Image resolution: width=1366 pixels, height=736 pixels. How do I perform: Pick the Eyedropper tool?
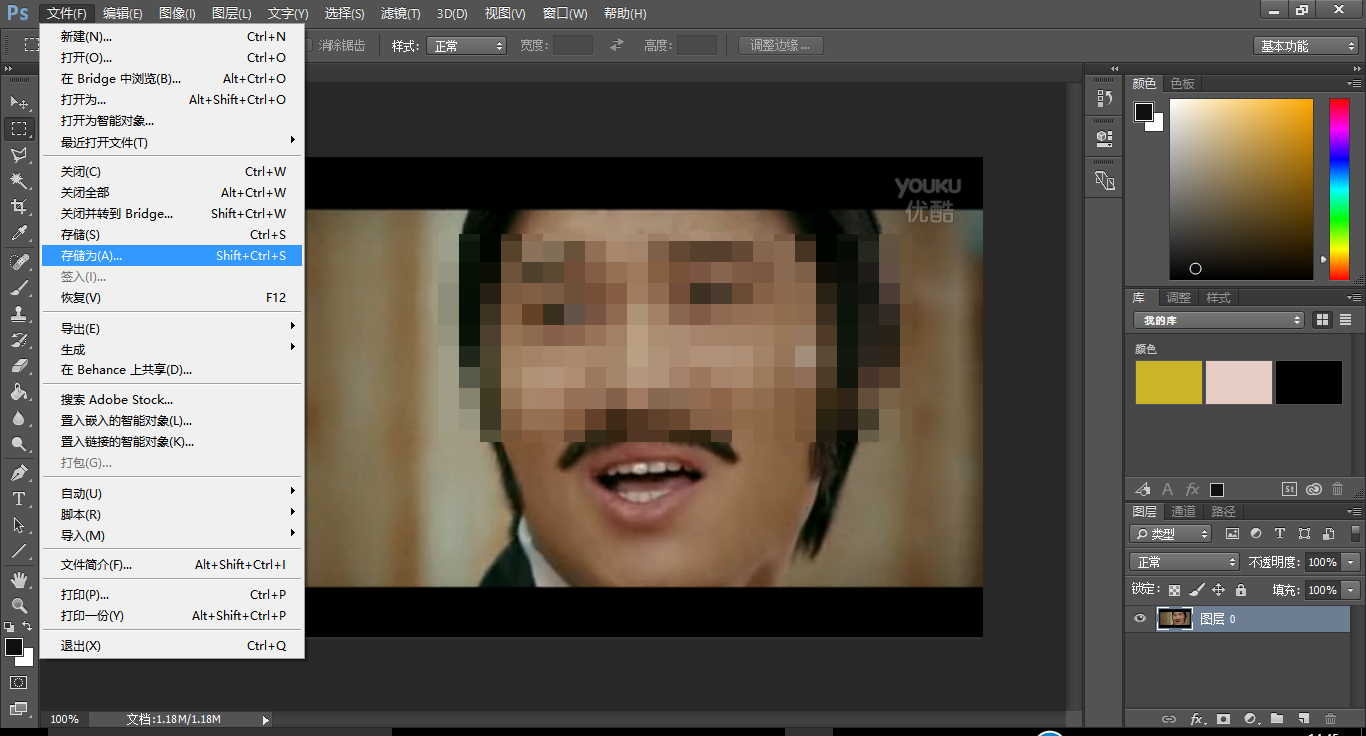click(19, 234)
